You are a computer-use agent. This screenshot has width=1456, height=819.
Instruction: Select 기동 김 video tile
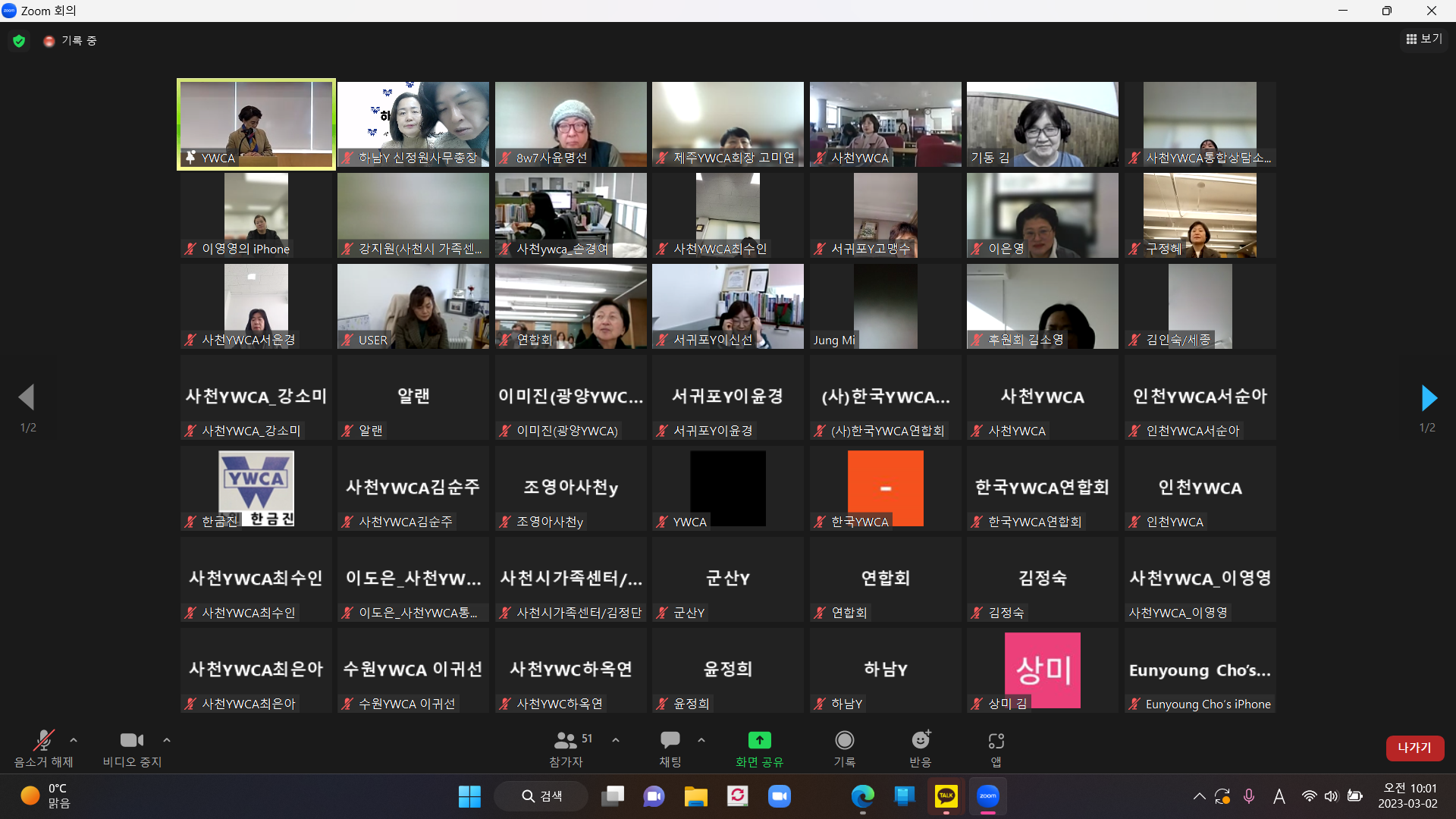1042,124
